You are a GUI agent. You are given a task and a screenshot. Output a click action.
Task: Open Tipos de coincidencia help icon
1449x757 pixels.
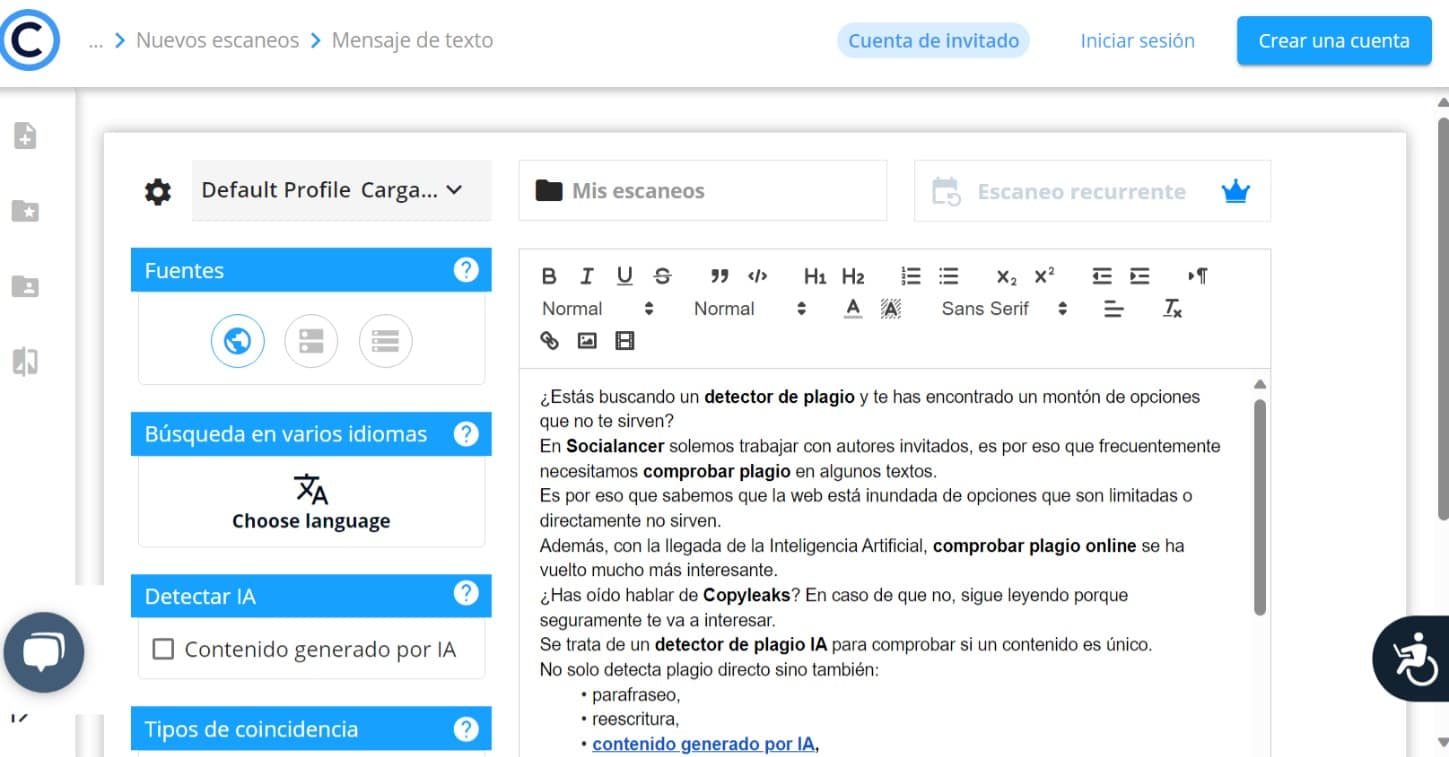pyautogui.click(x=466, y=729)
